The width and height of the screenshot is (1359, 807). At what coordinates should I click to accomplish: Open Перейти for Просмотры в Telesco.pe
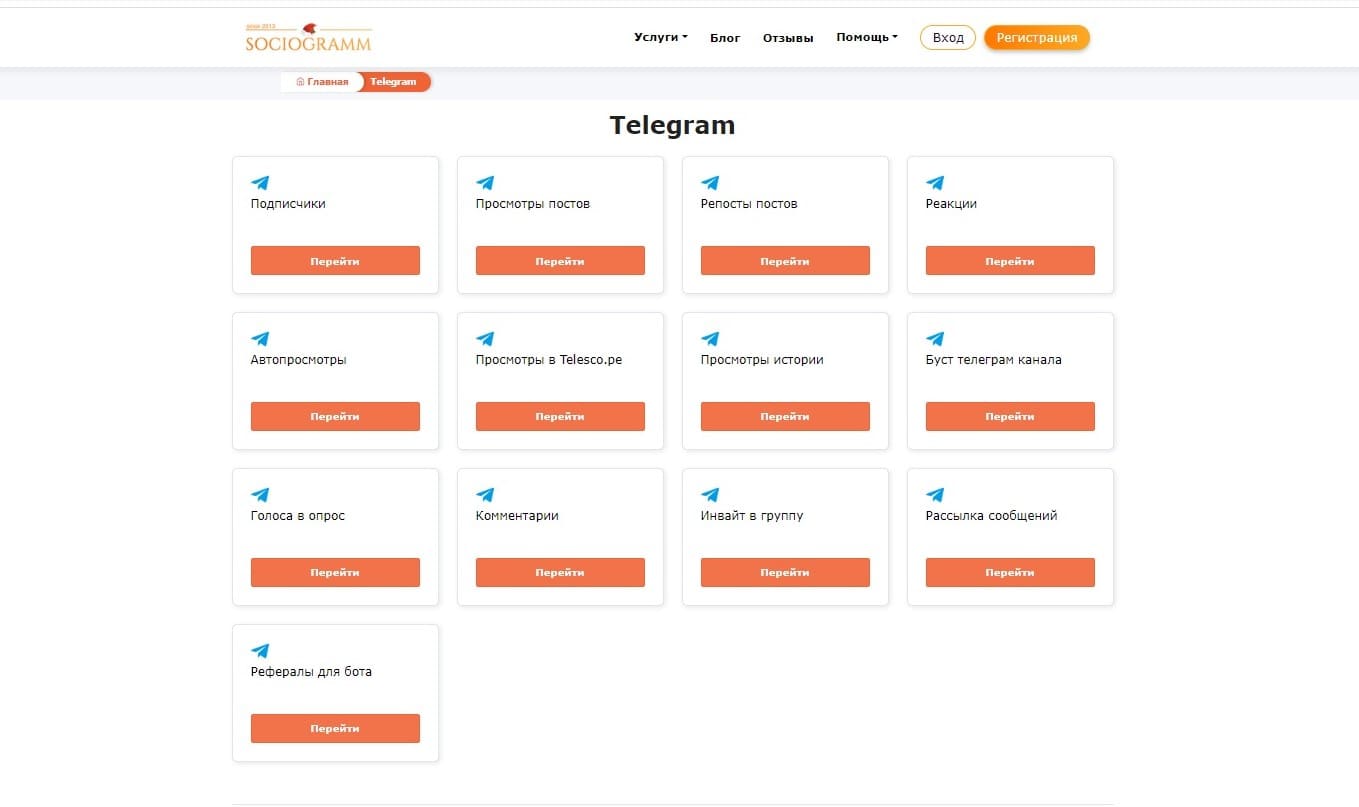coord(560,417)
